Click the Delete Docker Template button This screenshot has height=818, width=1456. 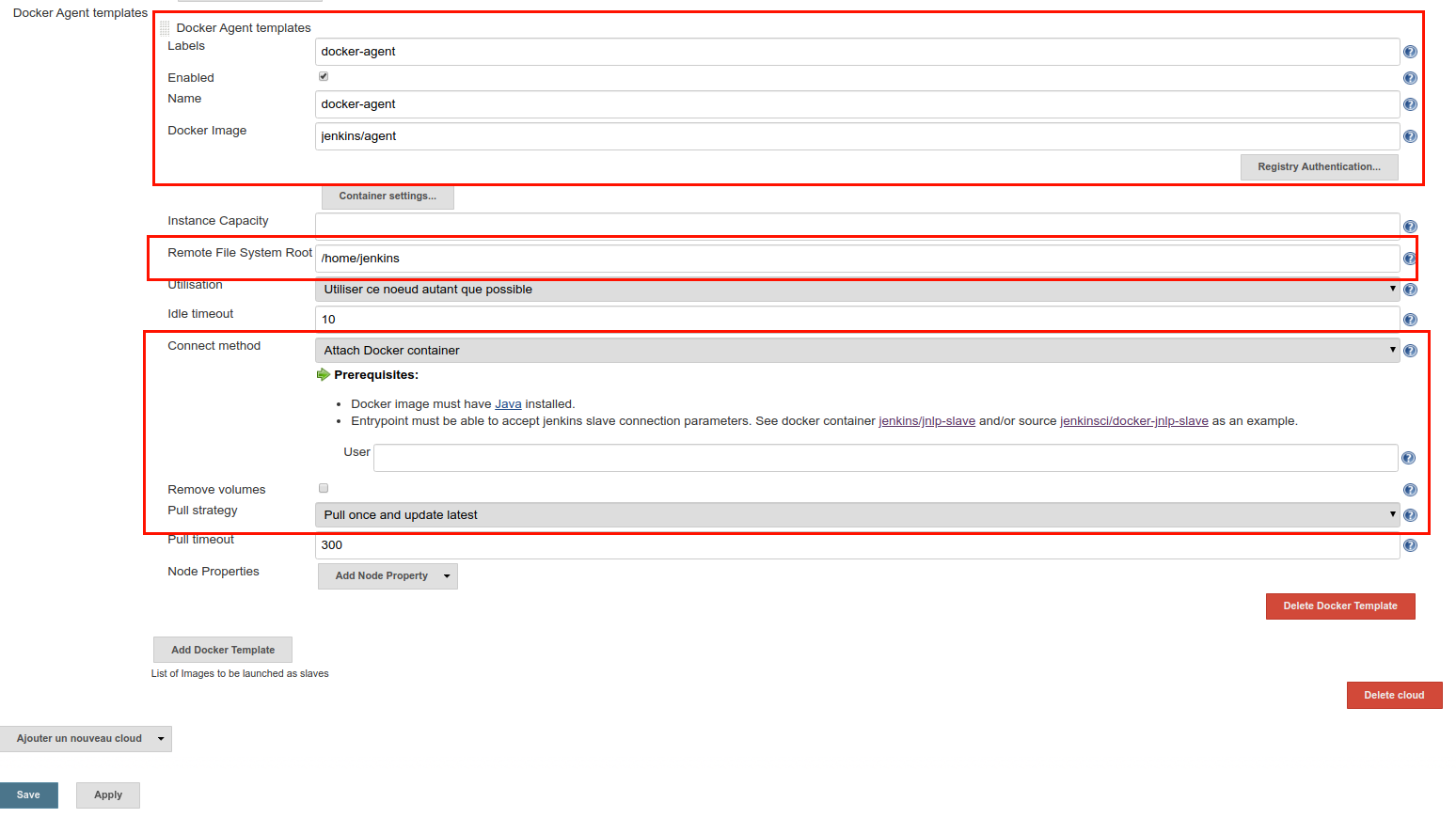pos(1339,606)
